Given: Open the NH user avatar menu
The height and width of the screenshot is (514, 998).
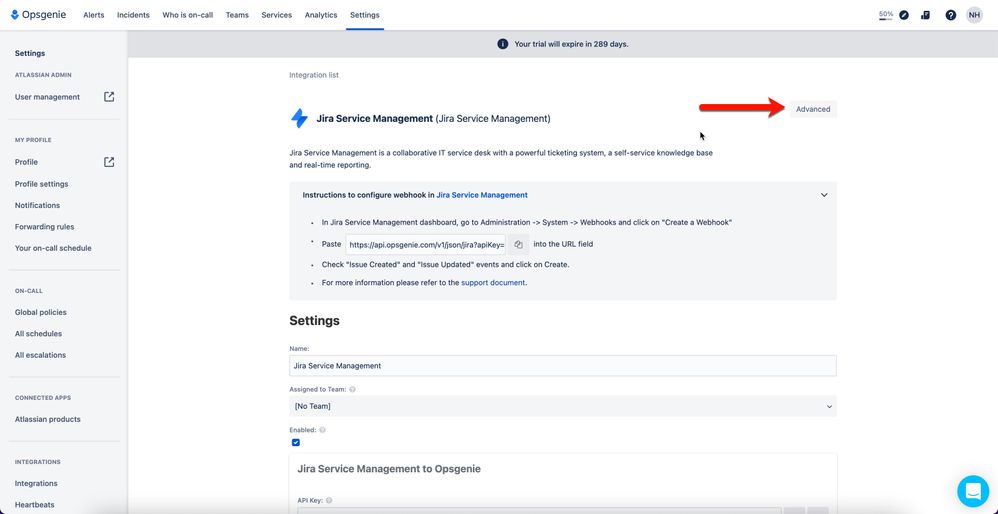Looking at the screenshot, I should (974, 15).
